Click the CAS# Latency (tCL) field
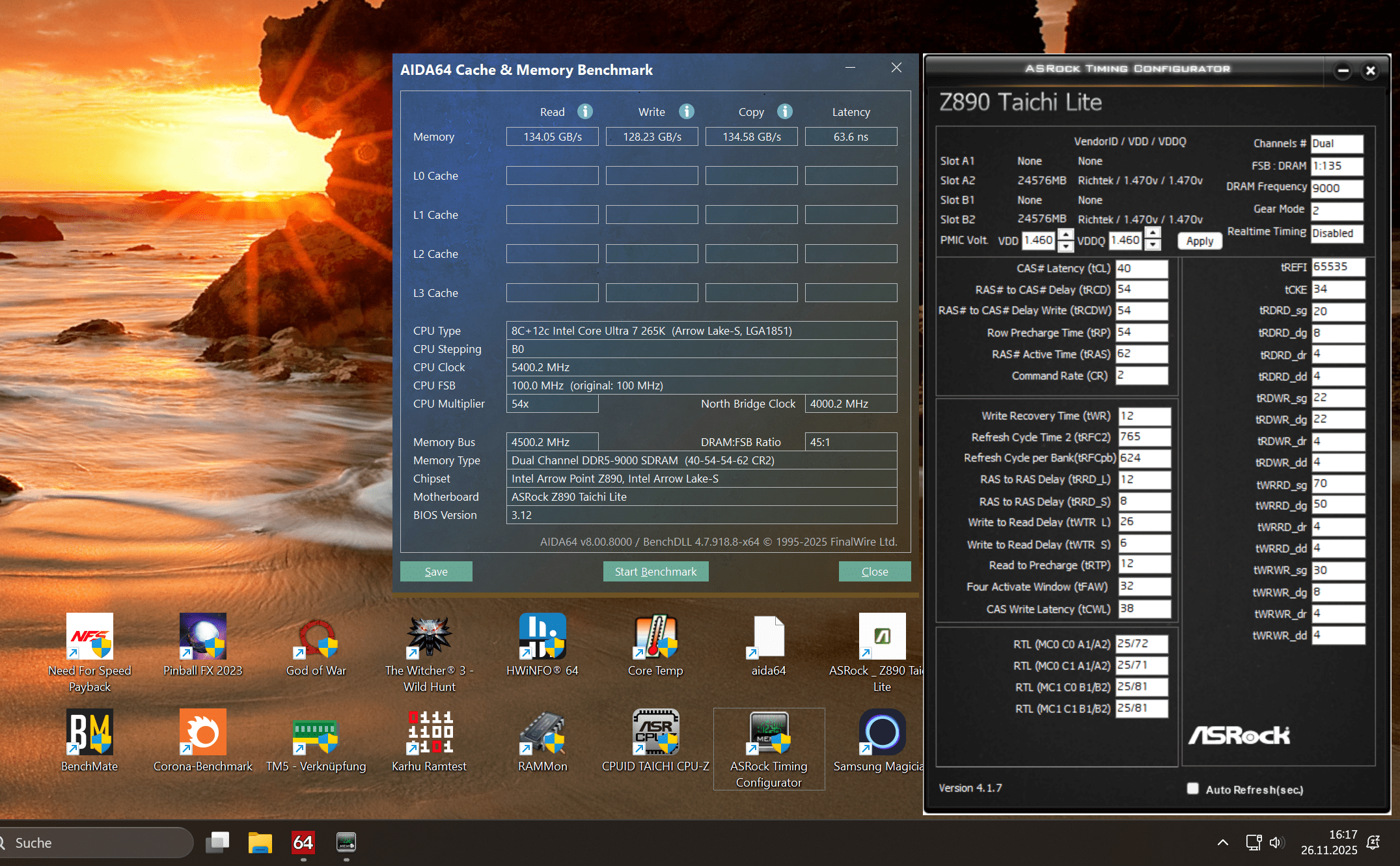The height and width of the screenshot is (866, 1400). tap(1142, 268)
